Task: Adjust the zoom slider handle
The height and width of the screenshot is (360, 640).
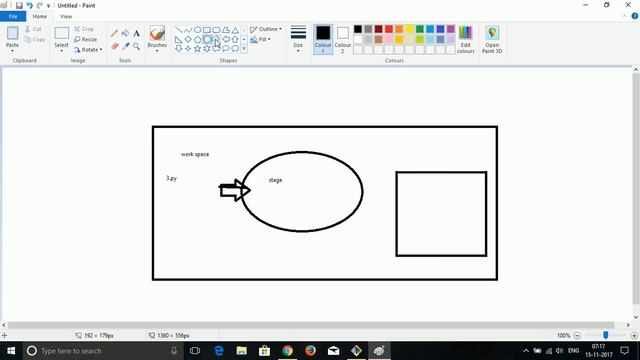Action: (x=606, y=335)
